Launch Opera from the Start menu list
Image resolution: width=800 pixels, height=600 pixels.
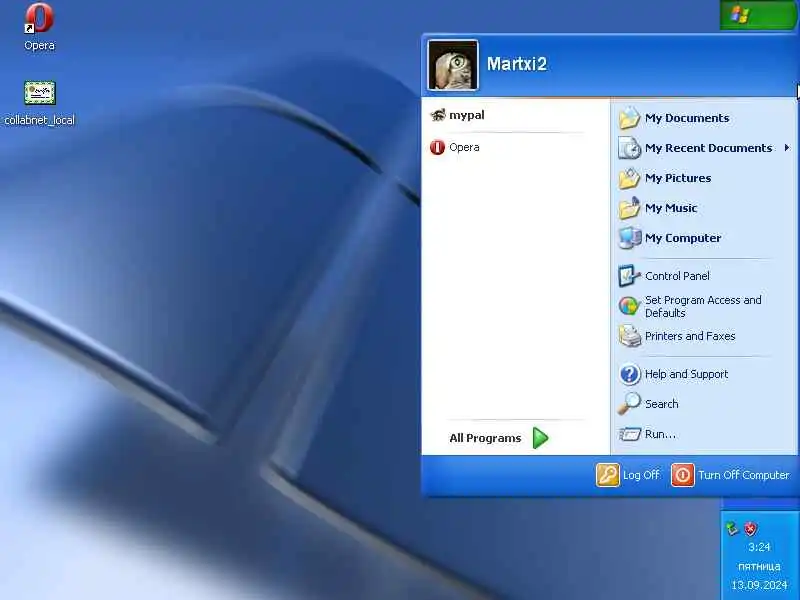(x=515, y=147)
